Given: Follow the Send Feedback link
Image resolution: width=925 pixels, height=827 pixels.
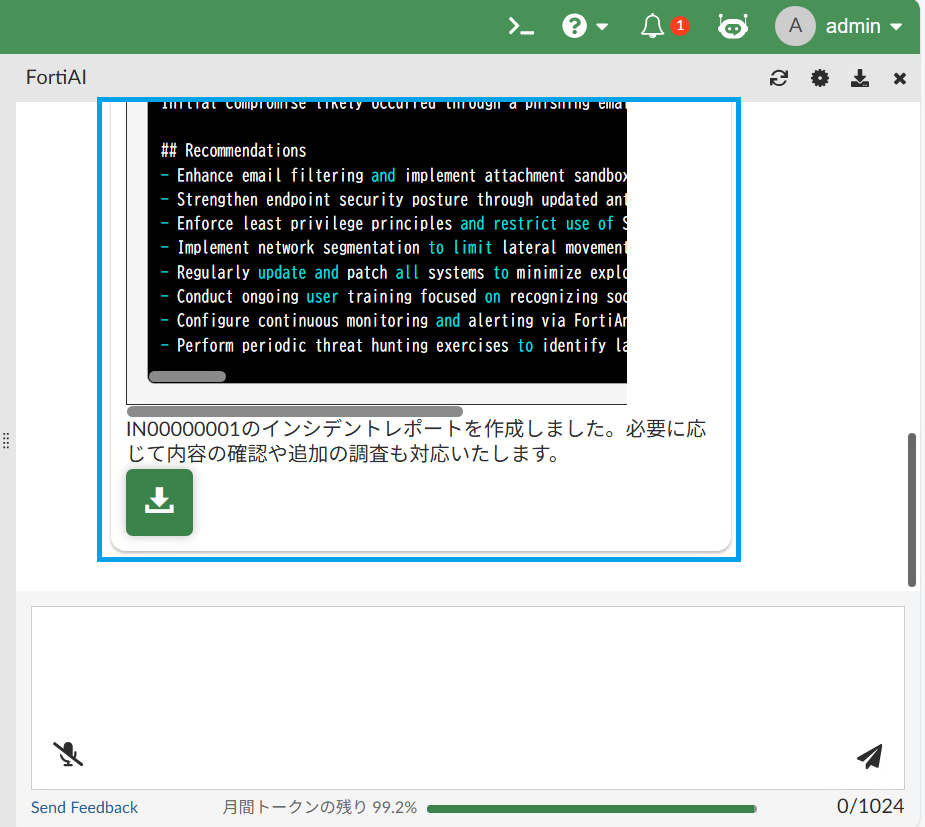Looking at the screenshot, I should click(x=84, y=807).
